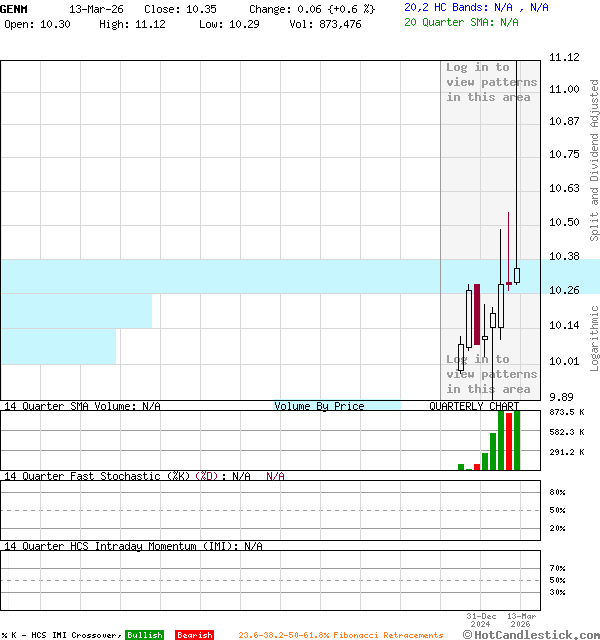This screenshot has width=600, height=640.
Task: Click the Volume By Price label
Action: [x=319, y=406]
